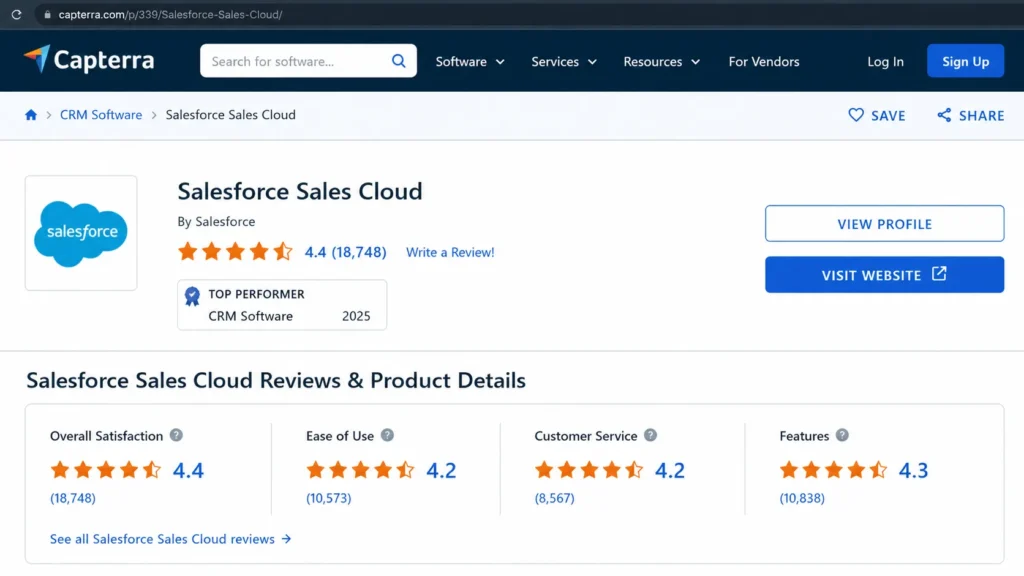This screenshot has height=576, width=1024.
Task: Click the search magnifier icon
Action: [398, 61]
